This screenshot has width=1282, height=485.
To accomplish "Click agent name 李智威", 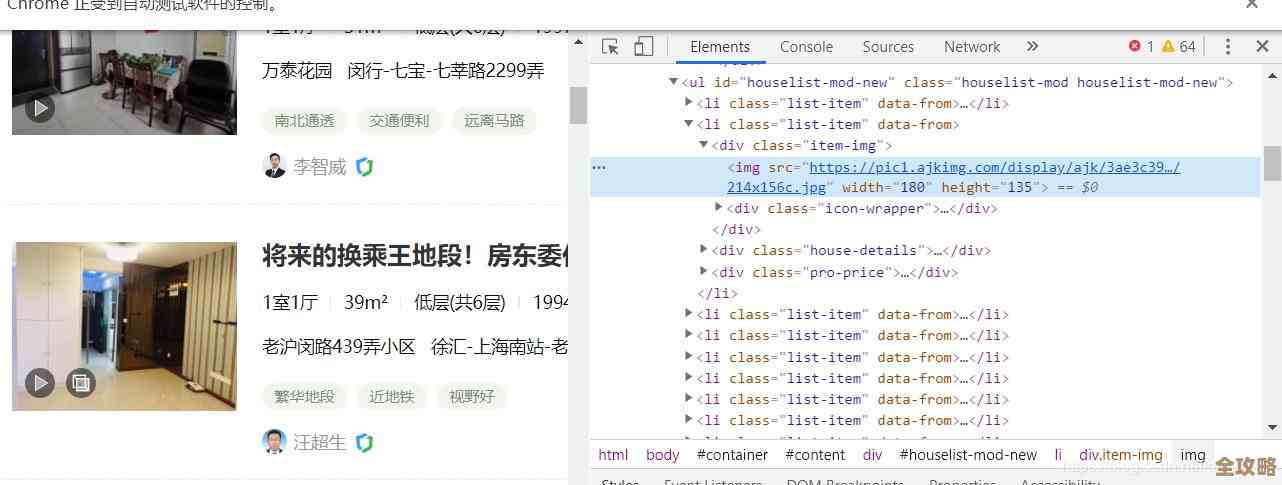I will tap(320, 167).
